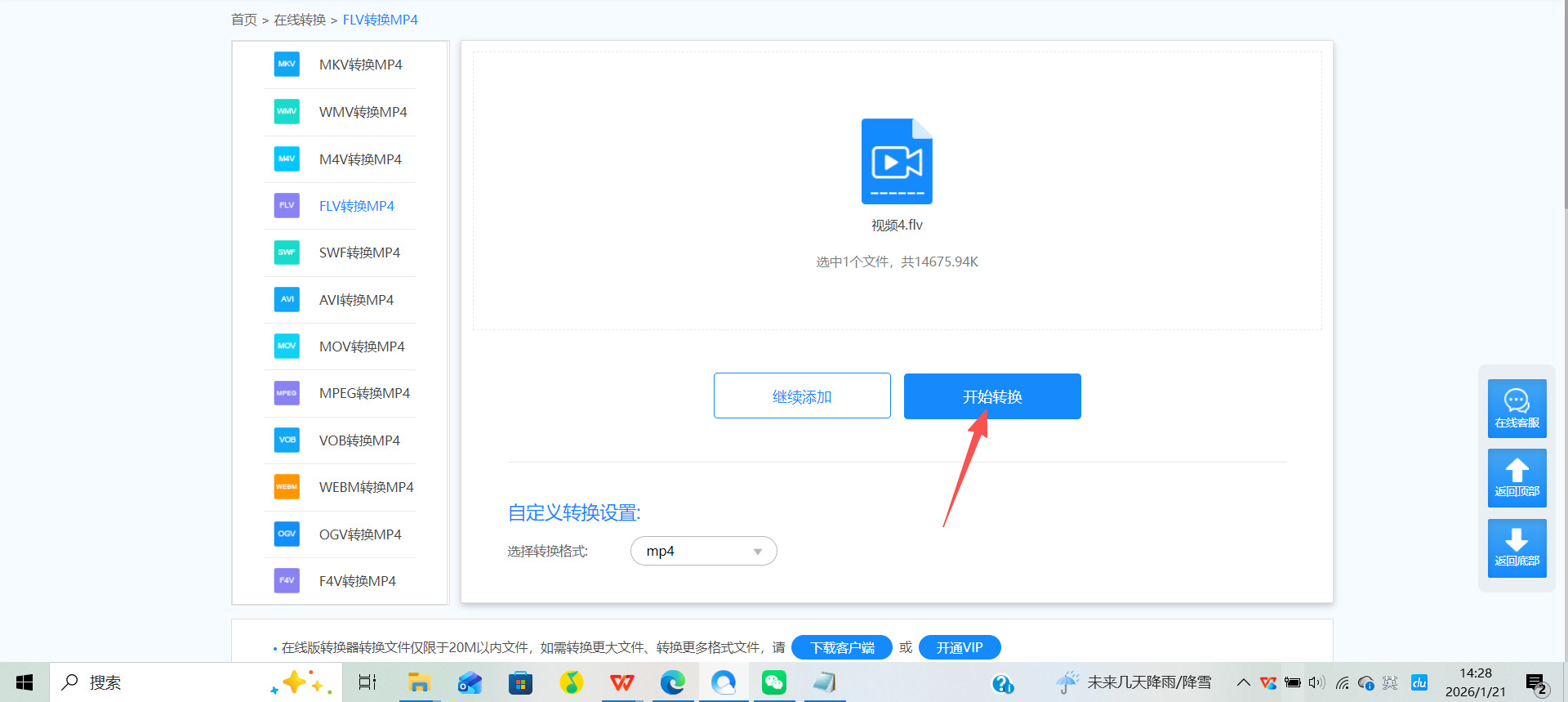Open WPS Office from taskbar
The width and height of the screenshot is (1568, 702).
click(621, 682)
